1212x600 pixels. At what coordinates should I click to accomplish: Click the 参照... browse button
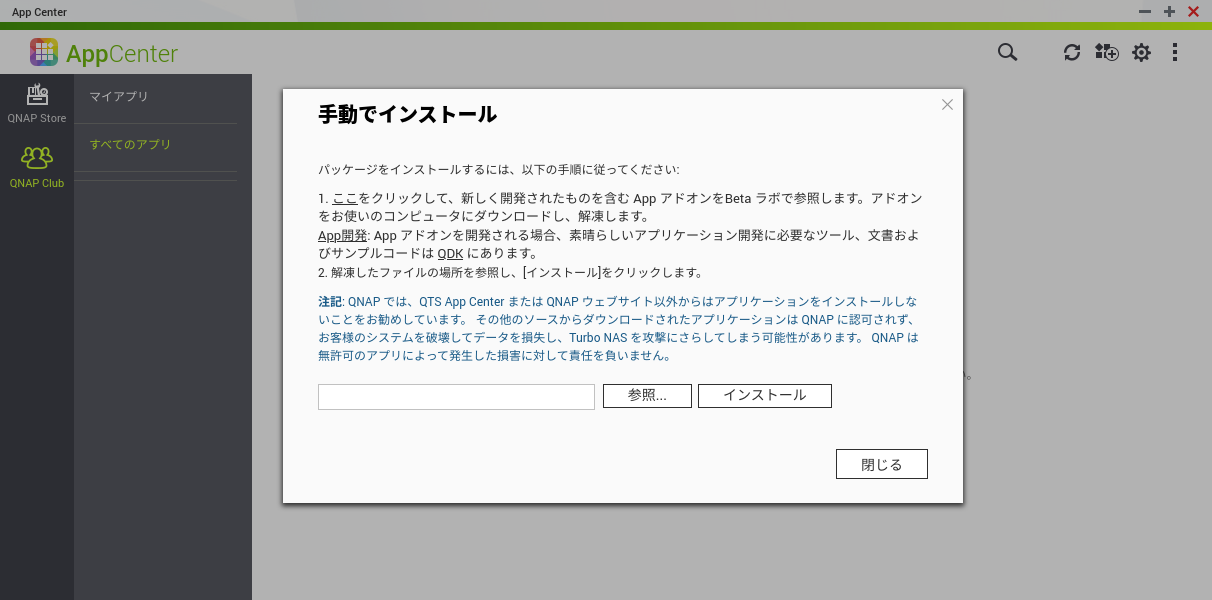click(647, 396)
